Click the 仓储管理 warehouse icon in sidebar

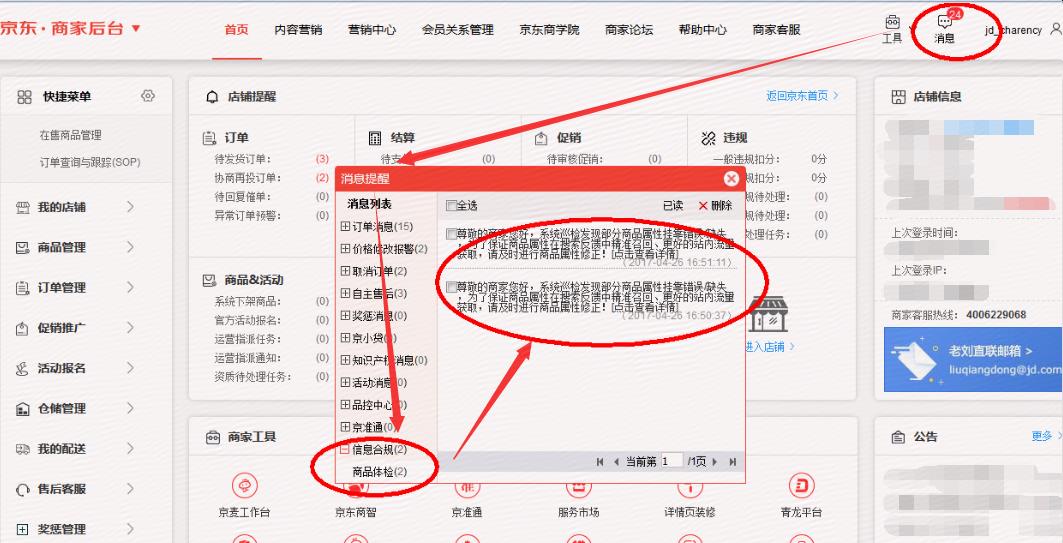[x=23, y=409]
